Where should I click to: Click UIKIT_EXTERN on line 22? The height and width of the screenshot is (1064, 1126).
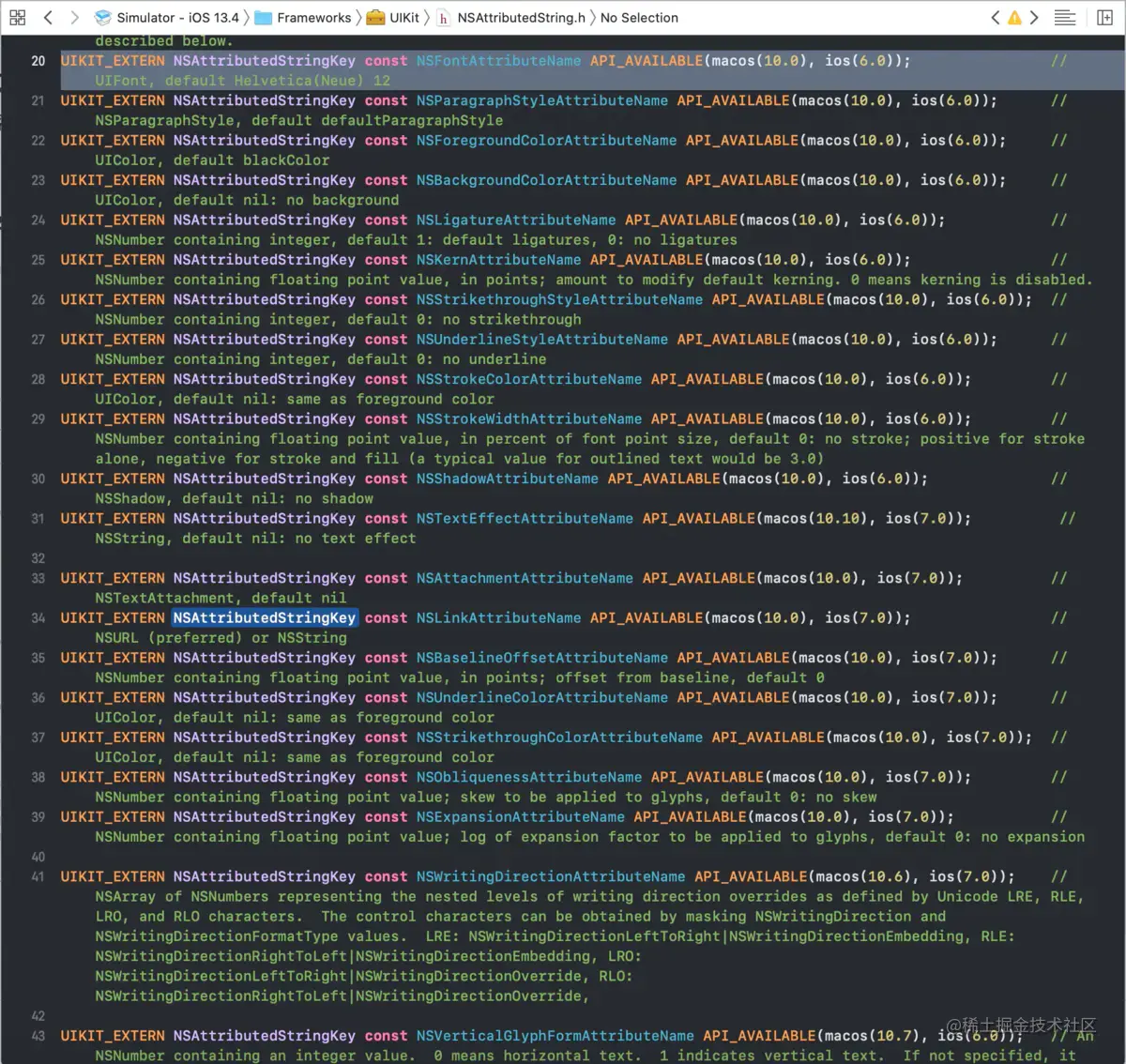113,140
